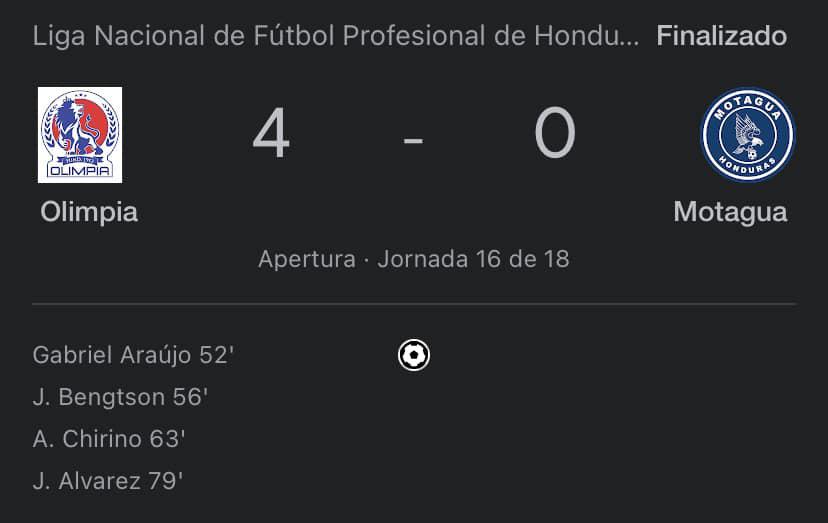Click the 52' goal minute
Screen dimensions: 828x523
[x=217, y=355]
